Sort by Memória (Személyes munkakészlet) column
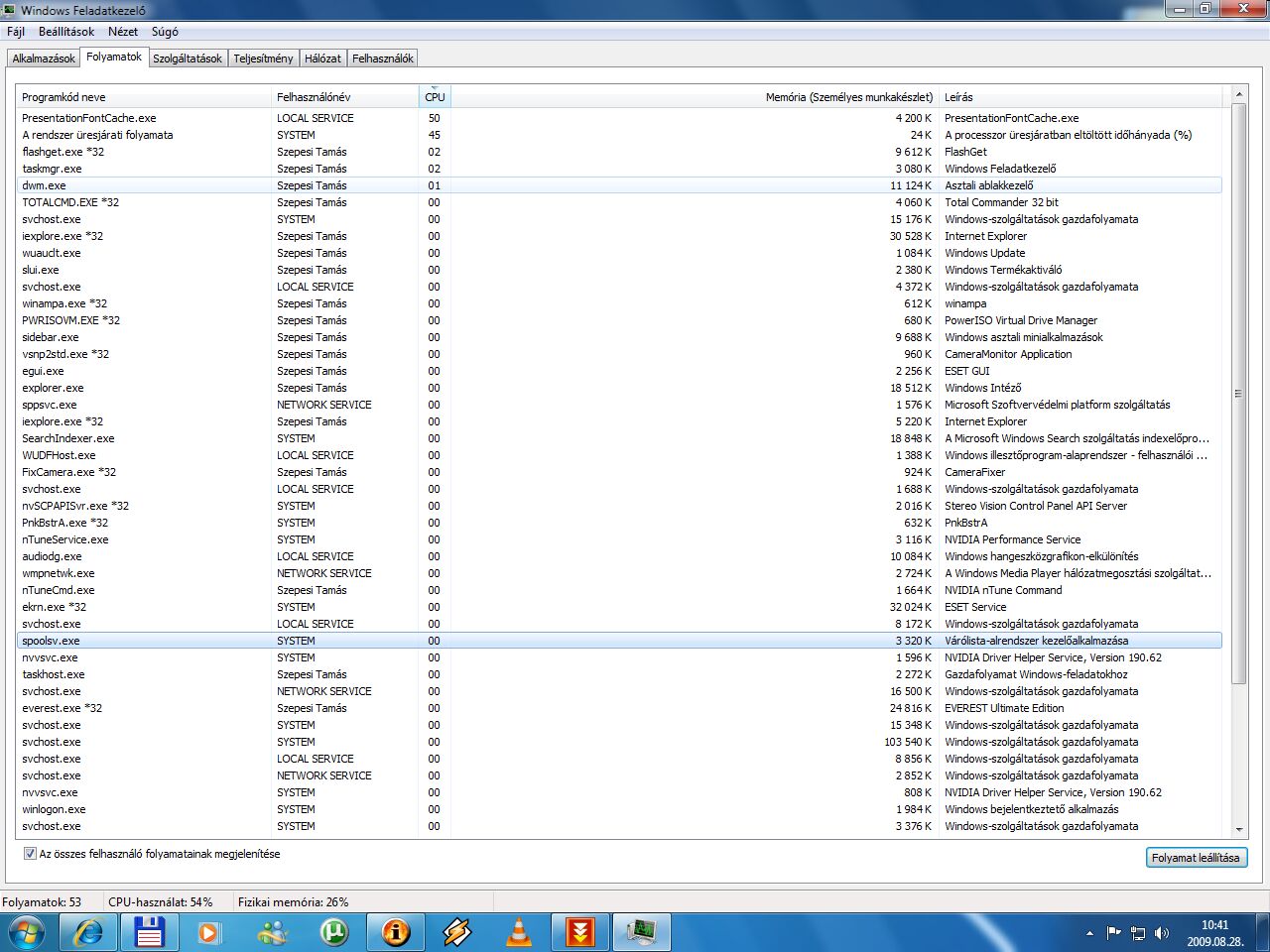This screenshot has height=952, width=1270. (695, 97)
